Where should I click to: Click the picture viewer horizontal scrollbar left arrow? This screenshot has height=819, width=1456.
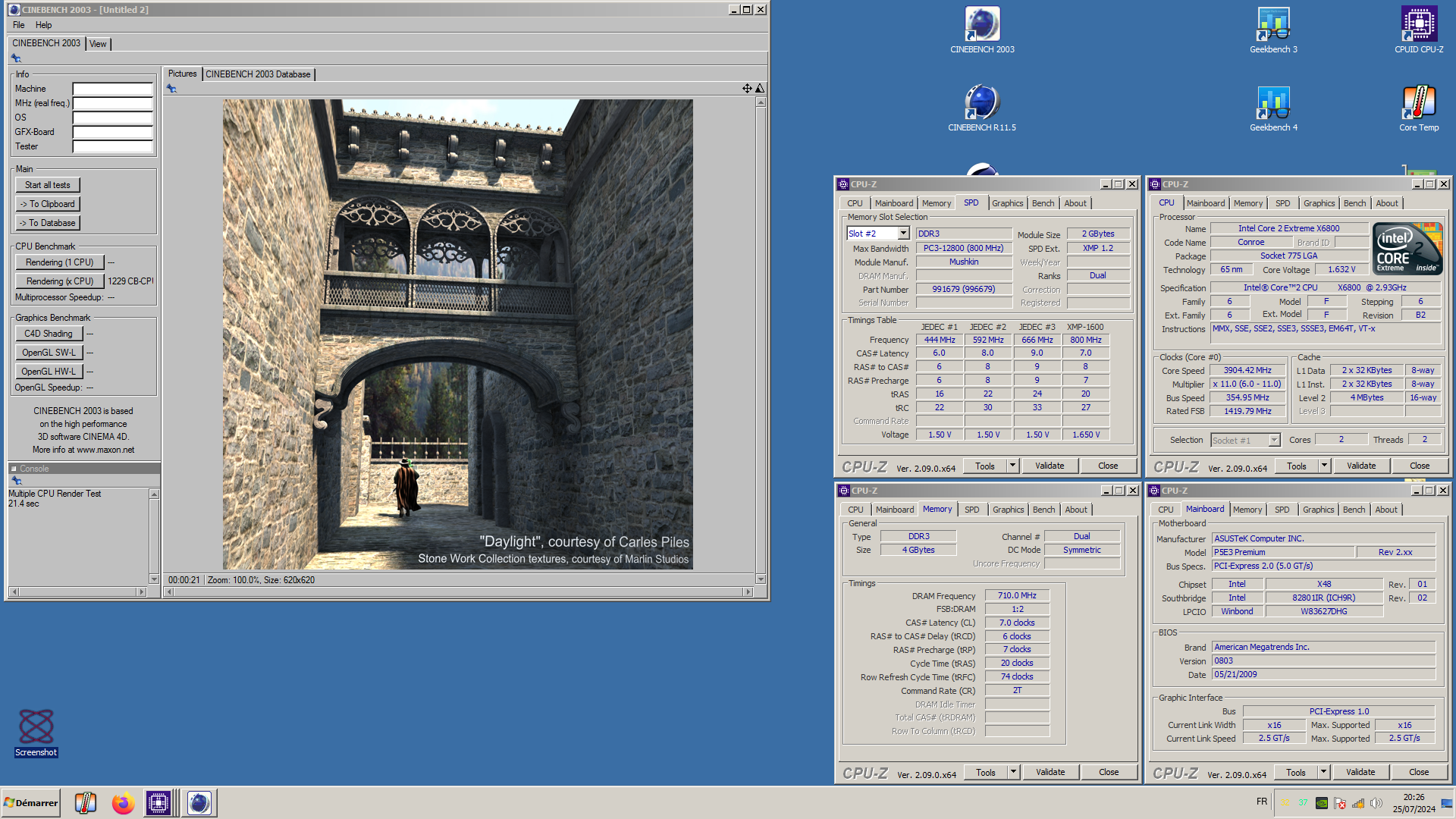pyautogui.click(x=170, y=591)
